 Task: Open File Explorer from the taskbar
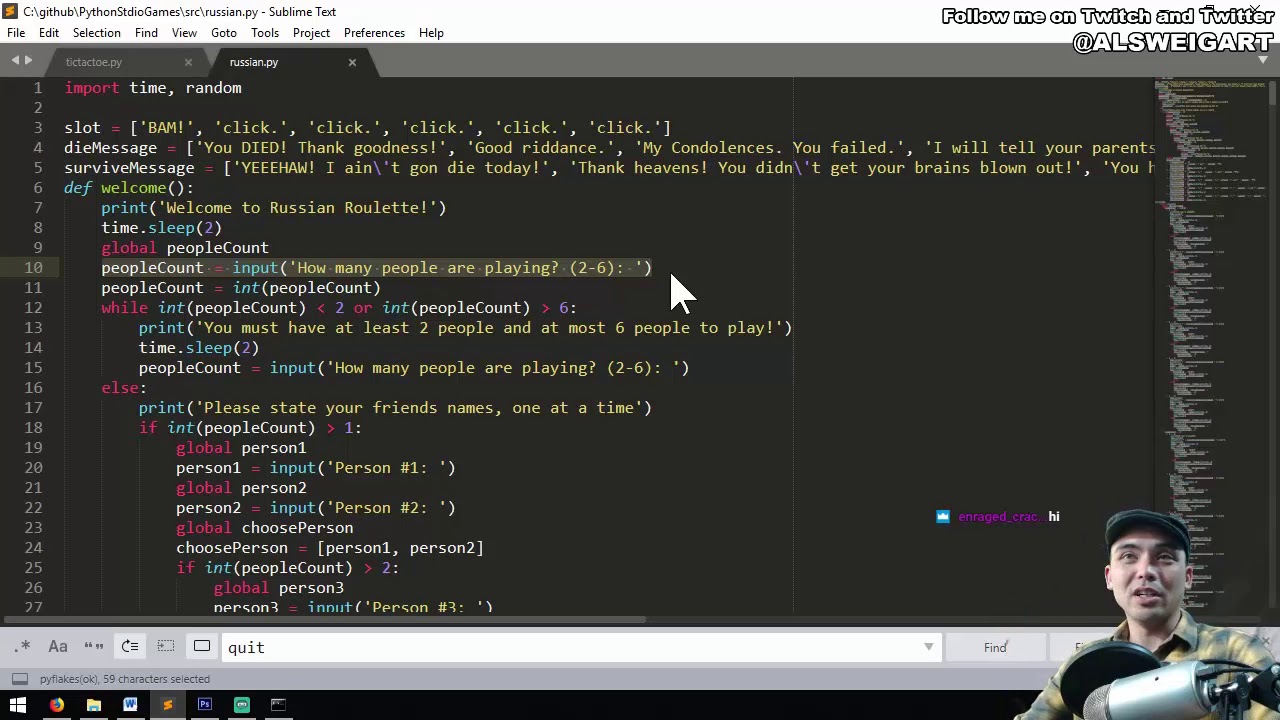[93, 705]
